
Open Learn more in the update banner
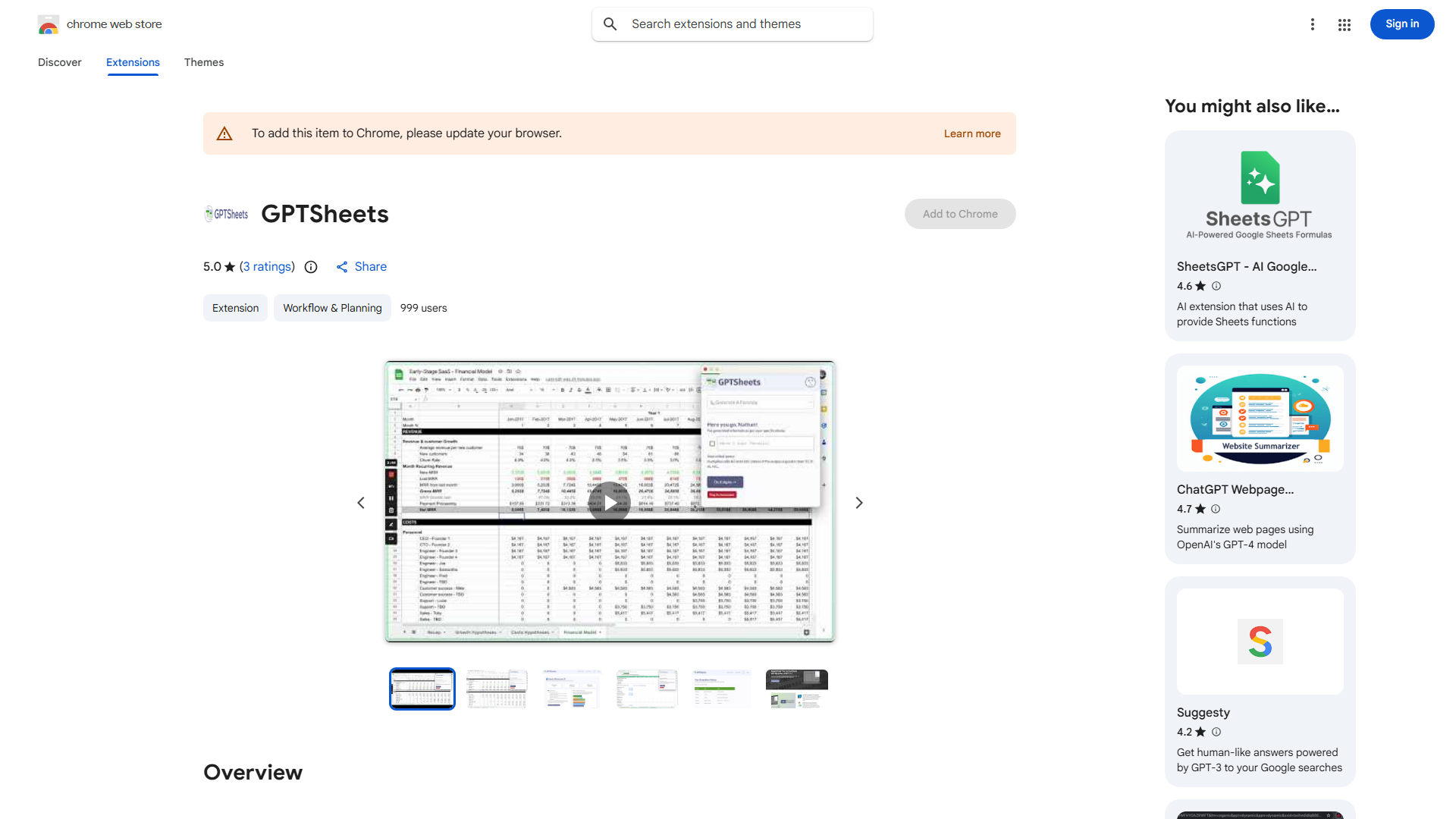972,133
